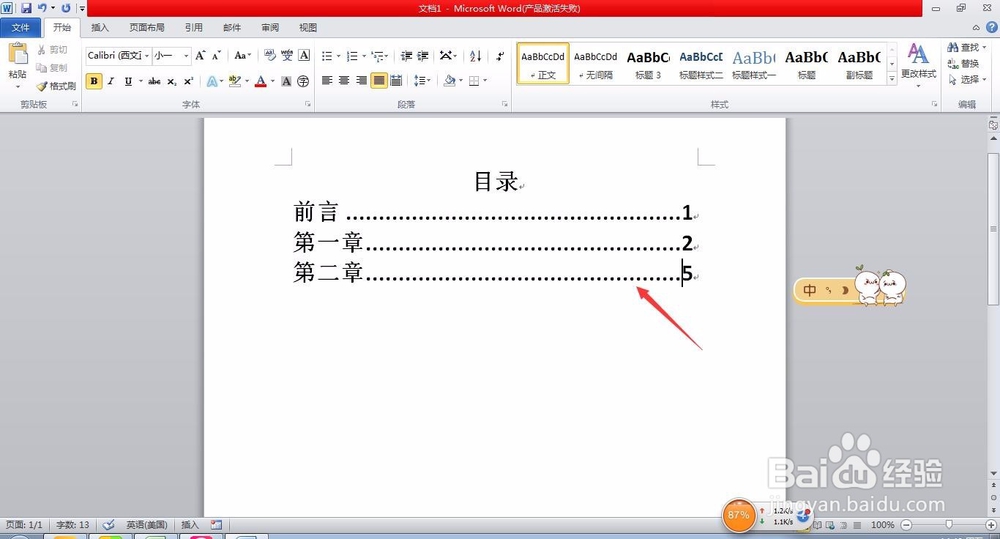Image resolution: width=1000 pixels, height=539 pixels.
Task: Open the File (文件) tab
Action: coord(20,27)
